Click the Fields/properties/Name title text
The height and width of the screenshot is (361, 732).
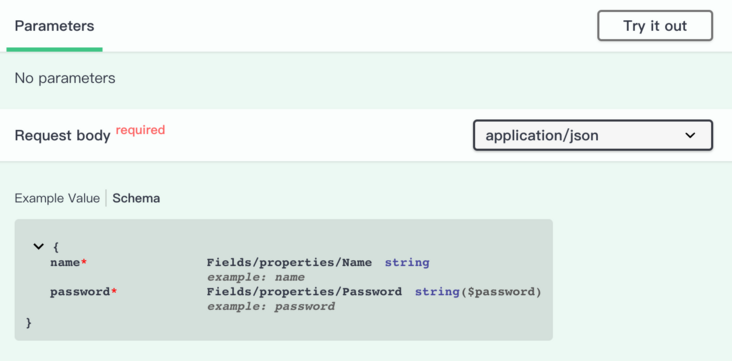[x=289, y=262]
